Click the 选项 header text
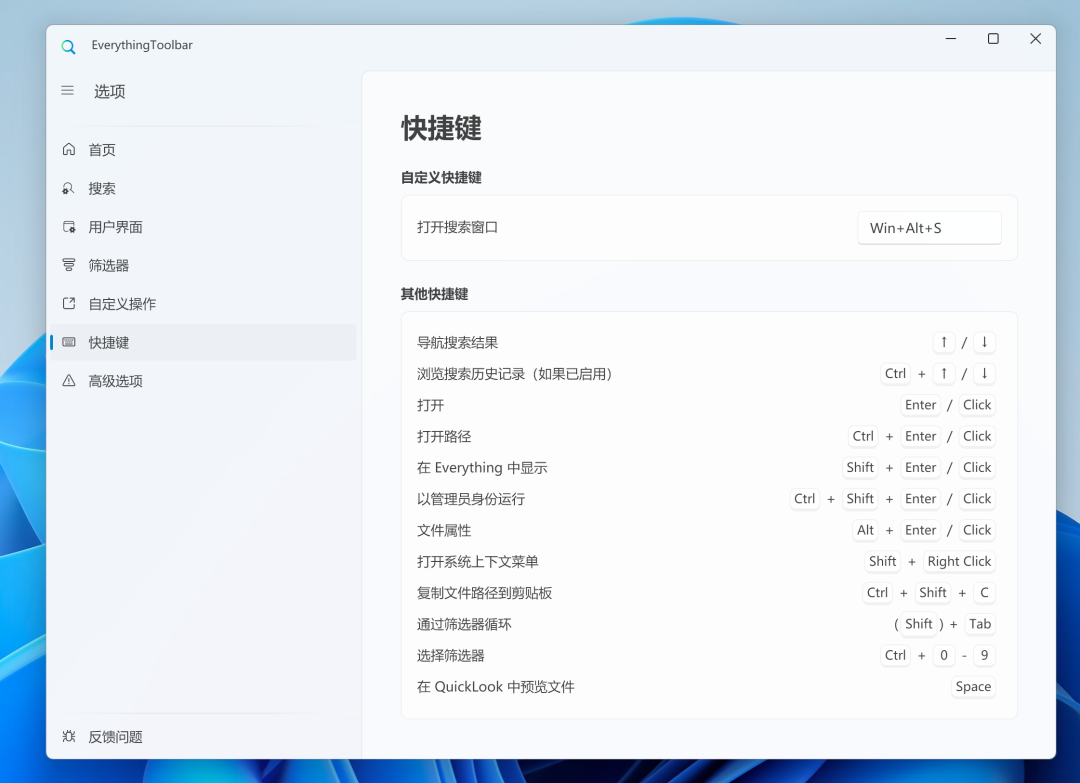1080x783 pixels. (110, 92)
